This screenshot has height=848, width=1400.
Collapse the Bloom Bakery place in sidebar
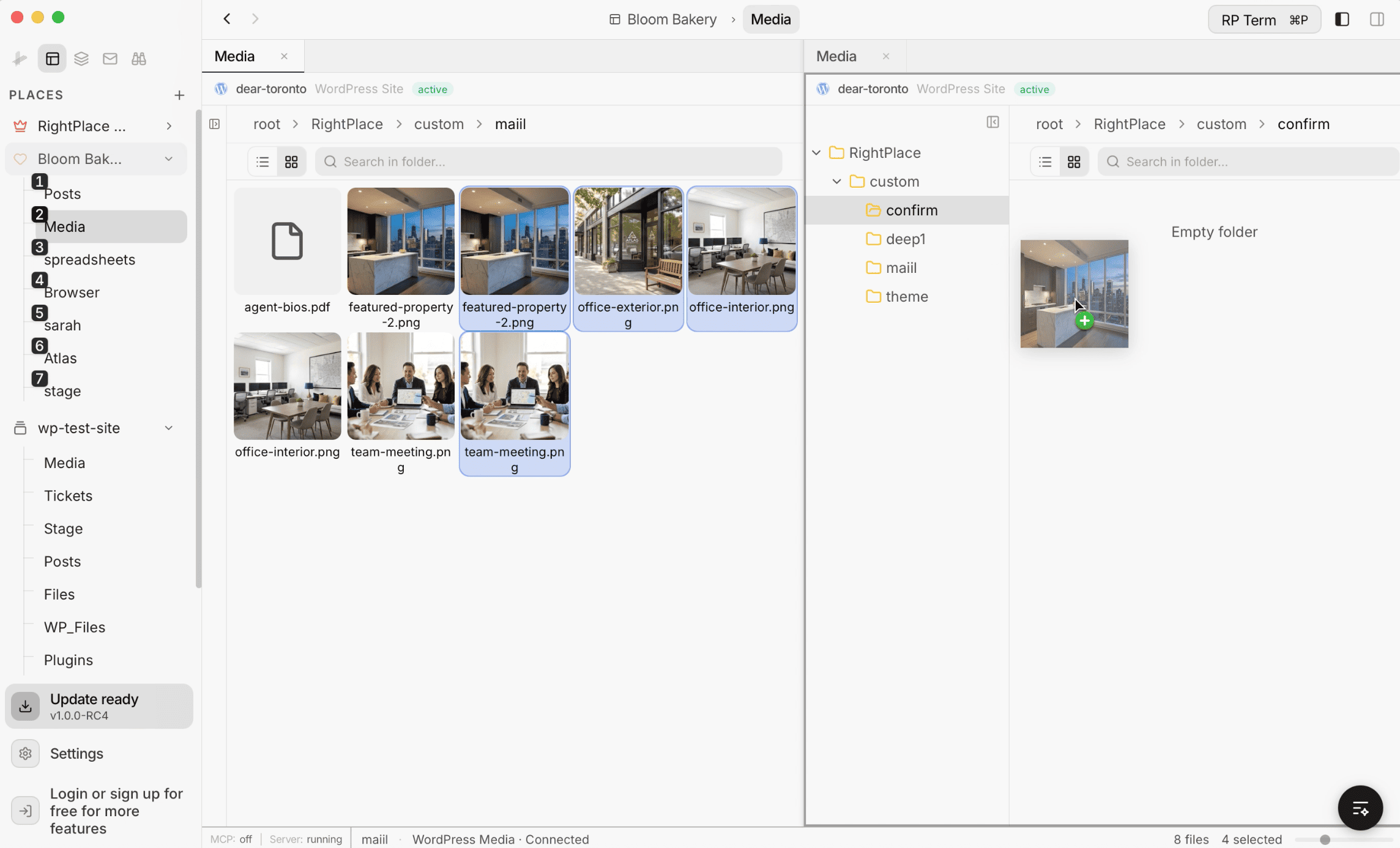point(169,158)
